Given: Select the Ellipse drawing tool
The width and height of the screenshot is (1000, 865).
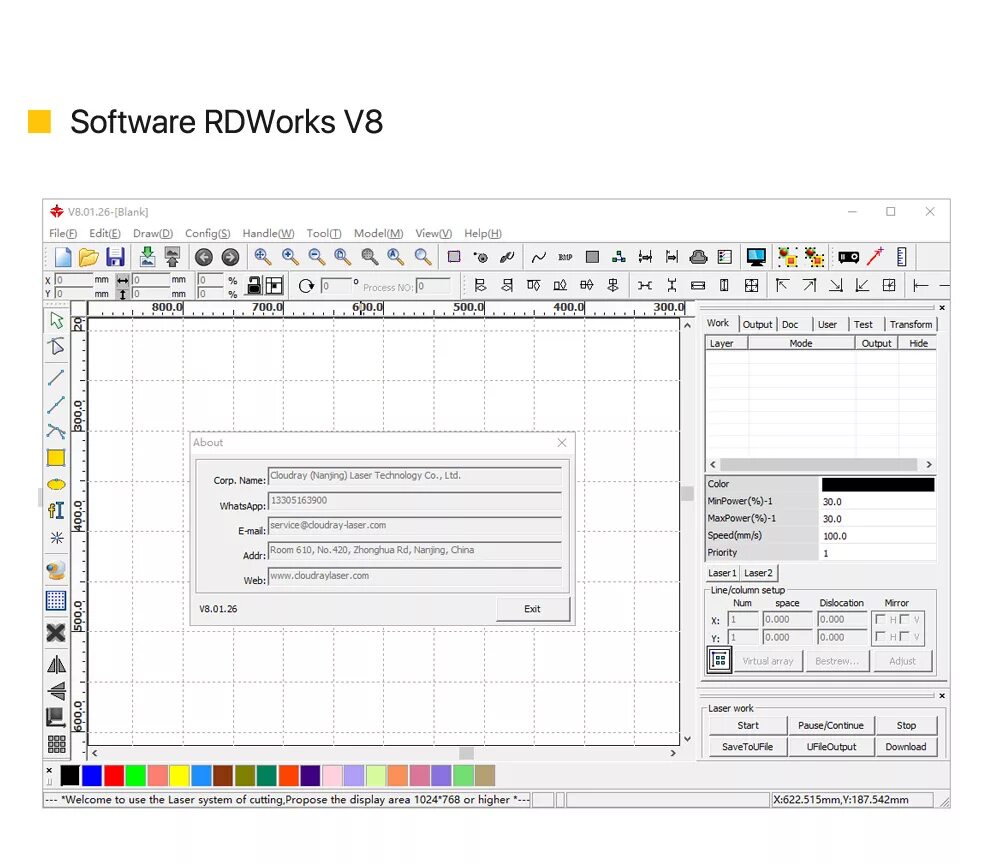Looking at the screenshot, I should (57, 484).
